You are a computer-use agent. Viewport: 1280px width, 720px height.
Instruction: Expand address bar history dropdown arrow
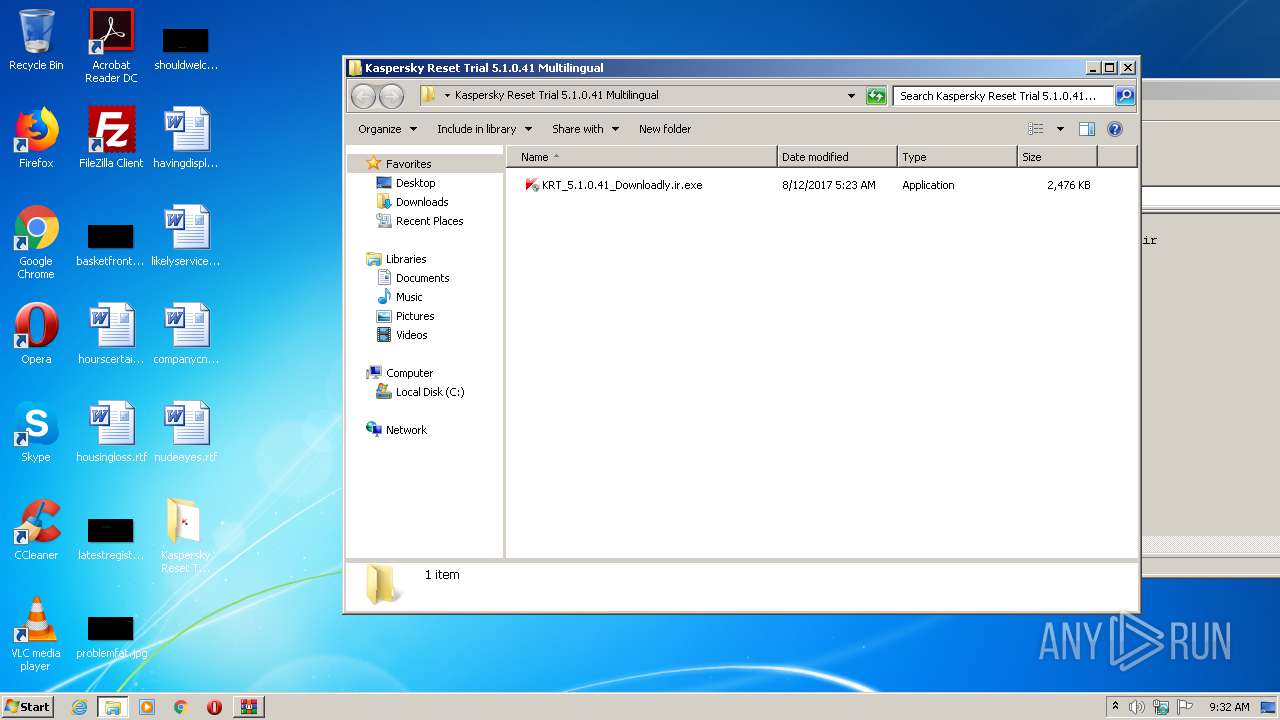(851, 96)
